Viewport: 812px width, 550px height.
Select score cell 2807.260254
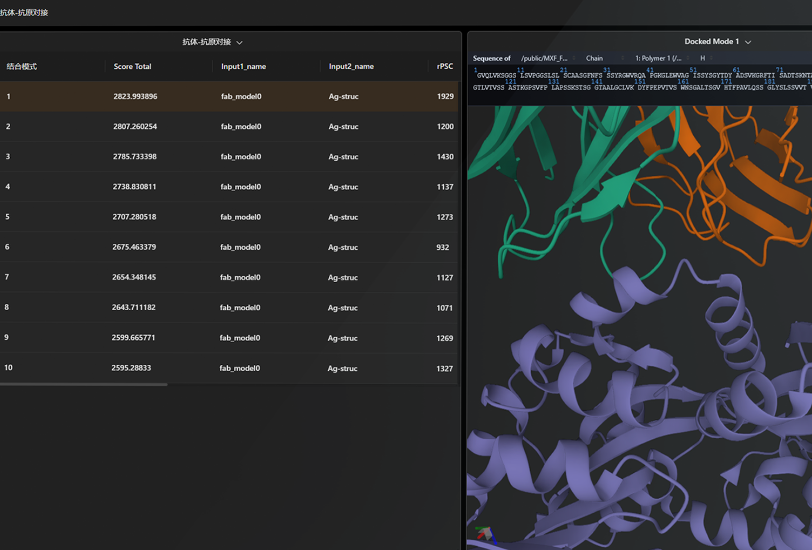pos(135,126)
